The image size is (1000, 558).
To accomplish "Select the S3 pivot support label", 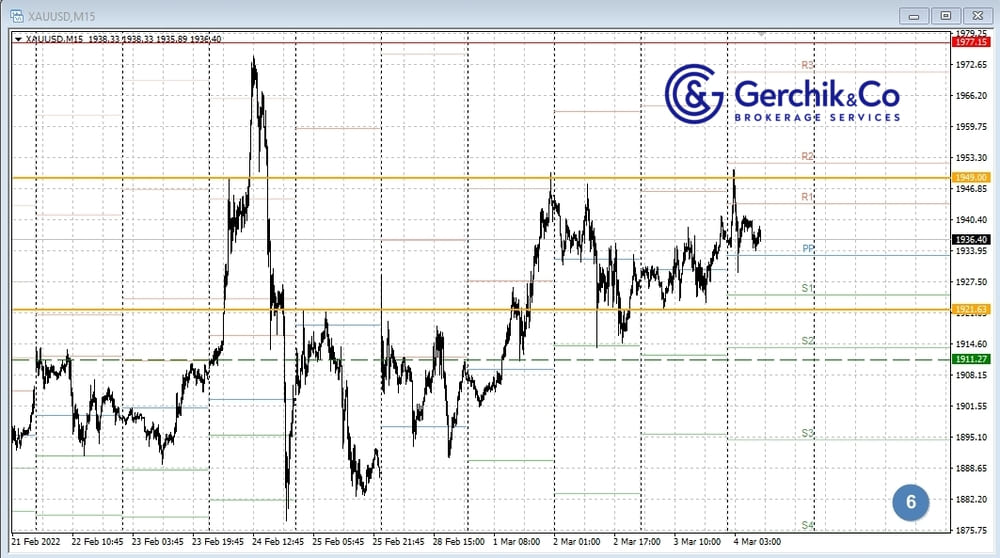I will [x=808, y=433].
